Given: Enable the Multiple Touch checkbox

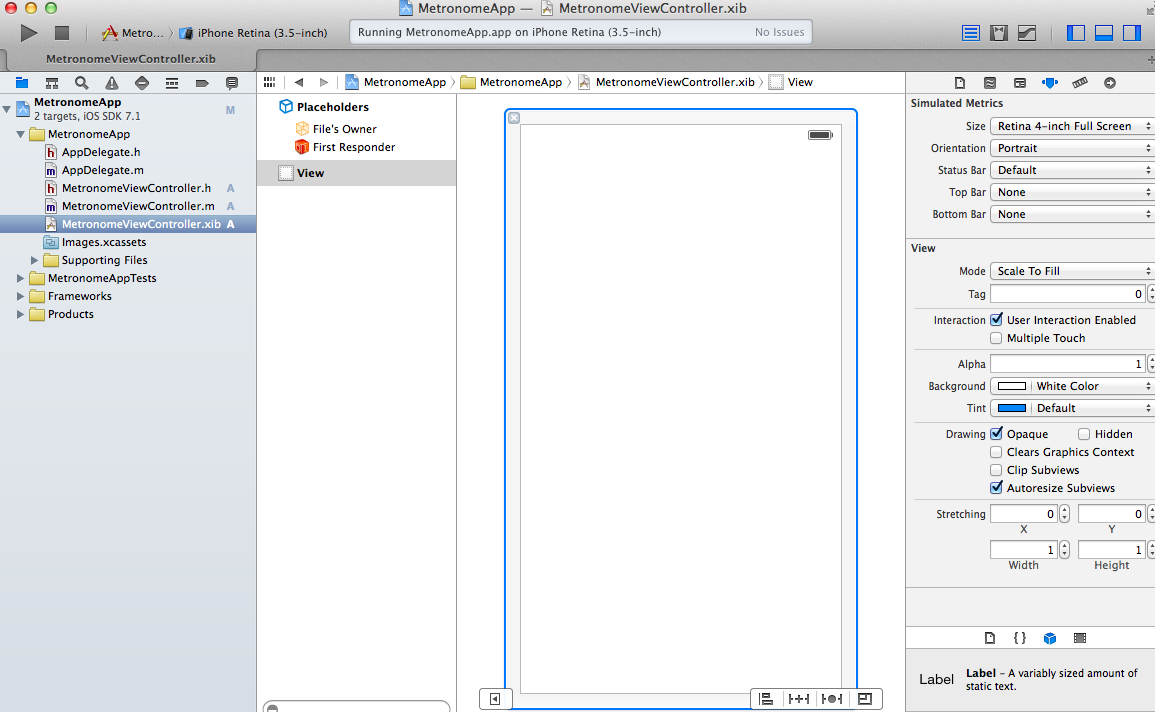Looking at the screenshot, I should click(996, 338).
